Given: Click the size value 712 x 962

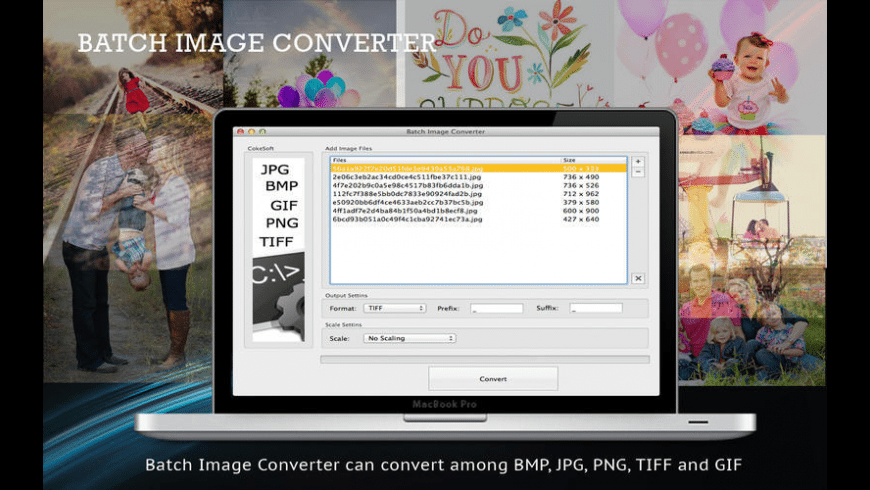Looking at the screenshot, I should (x=581, y=194).
